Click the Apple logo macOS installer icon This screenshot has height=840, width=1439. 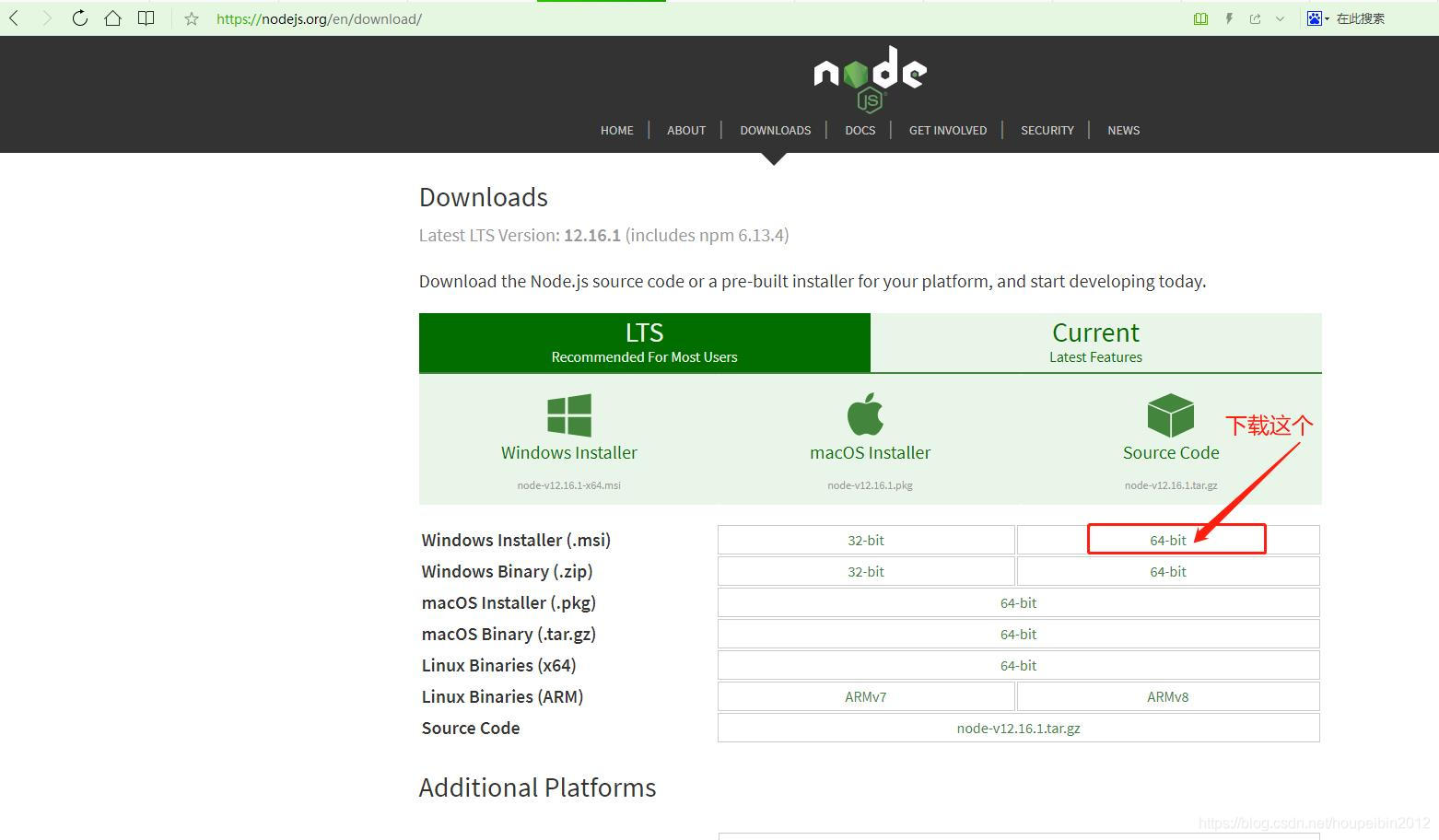(x=866, y=414)
